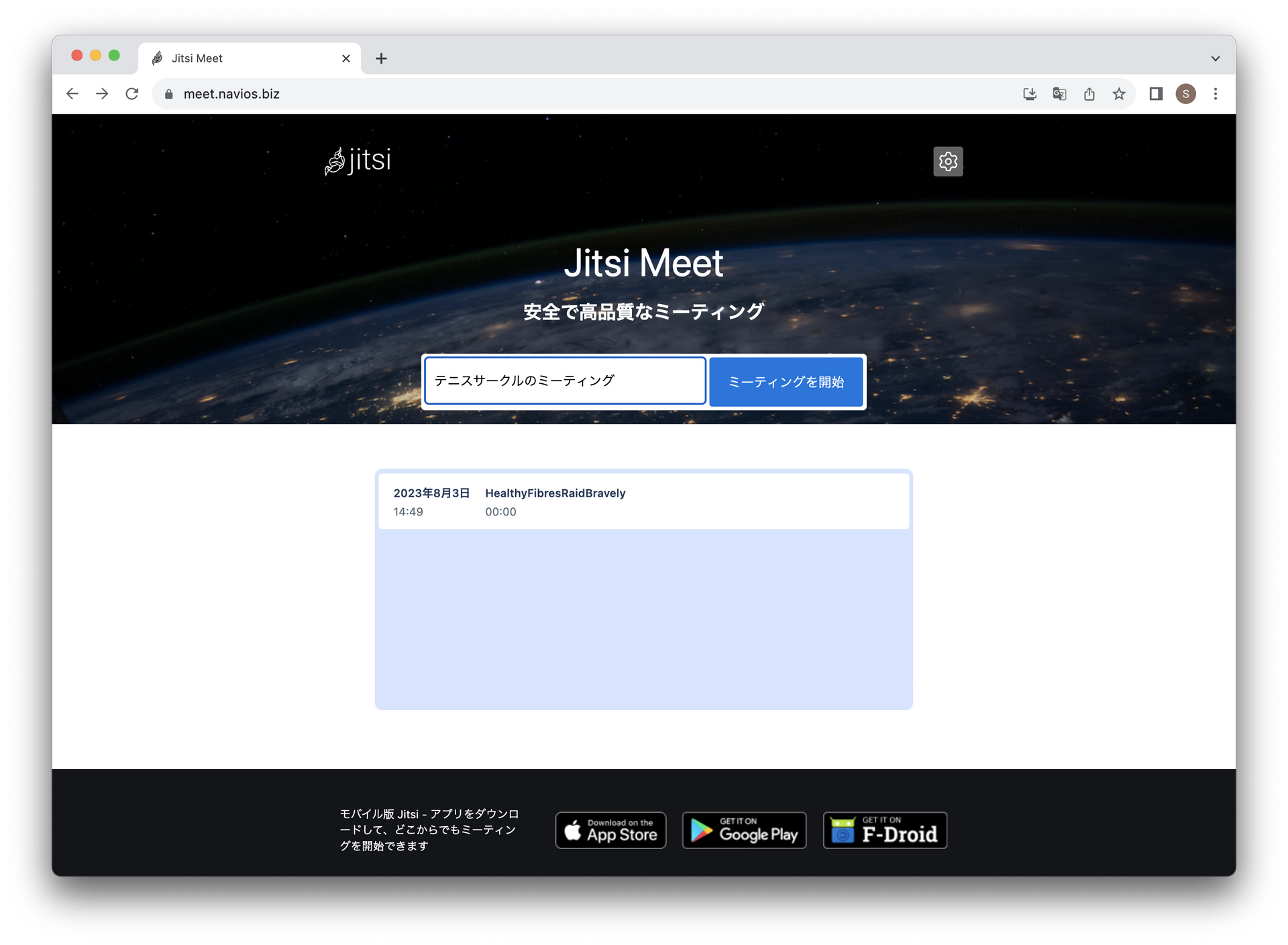This screenshot has width=1288, height=945.
Task: Install app via address bar download icon
Action: [x=1030, y=94]
